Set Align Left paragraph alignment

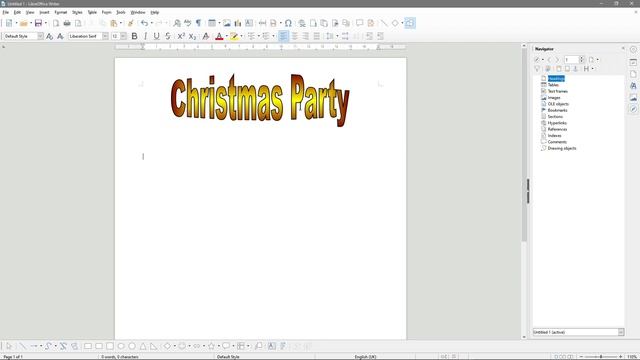283,36
